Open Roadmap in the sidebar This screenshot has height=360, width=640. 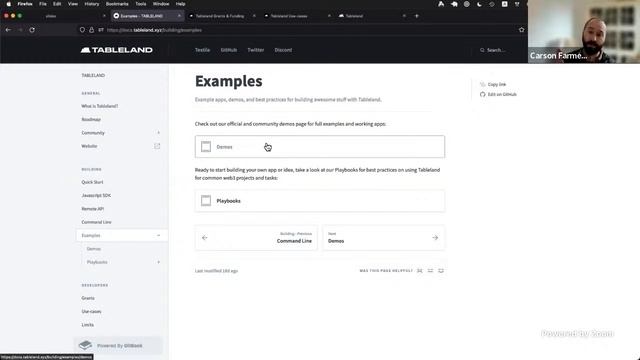91,120
